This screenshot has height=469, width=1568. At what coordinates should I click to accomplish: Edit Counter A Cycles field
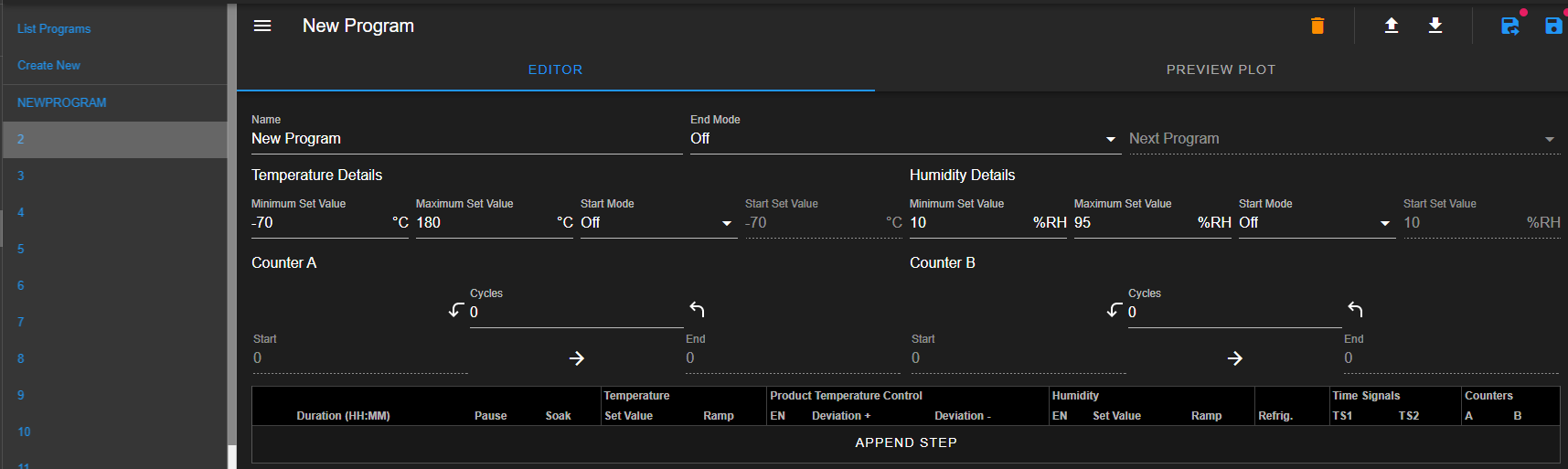coord(576,313)
